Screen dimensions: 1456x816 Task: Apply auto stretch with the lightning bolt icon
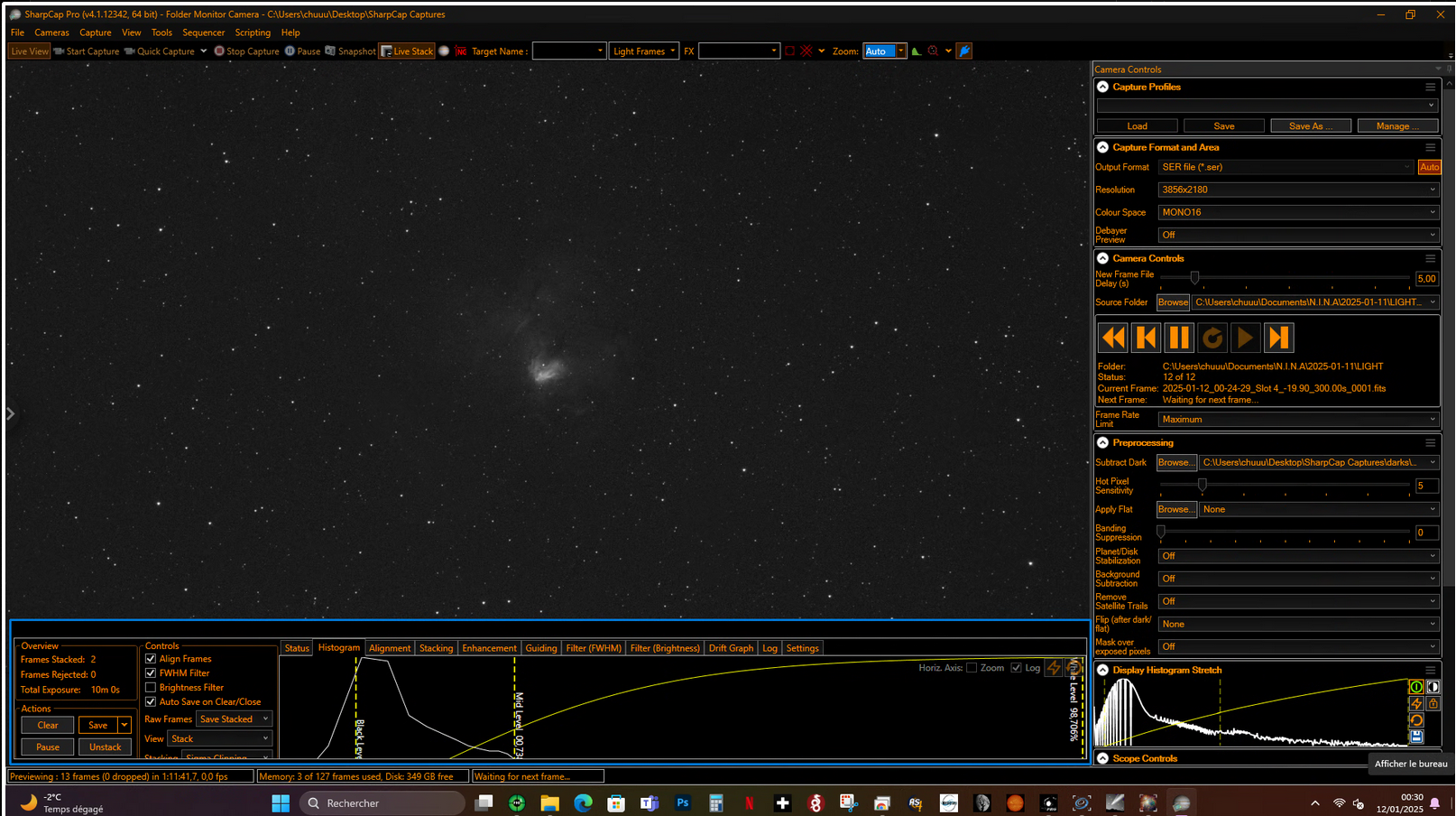(x=1416, y=703)
